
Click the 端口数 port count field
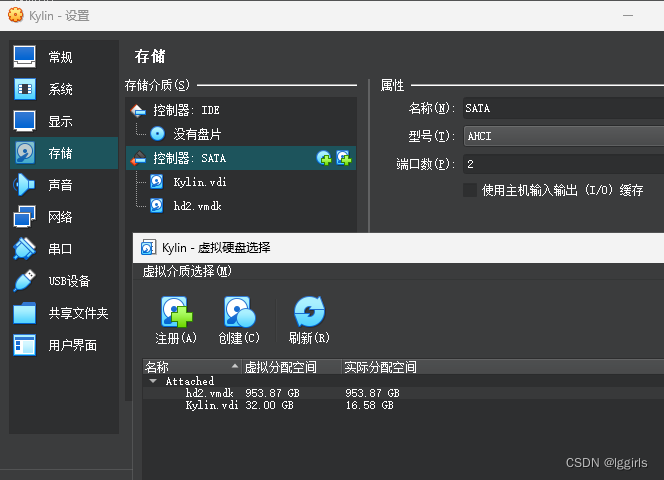[563, 164]
